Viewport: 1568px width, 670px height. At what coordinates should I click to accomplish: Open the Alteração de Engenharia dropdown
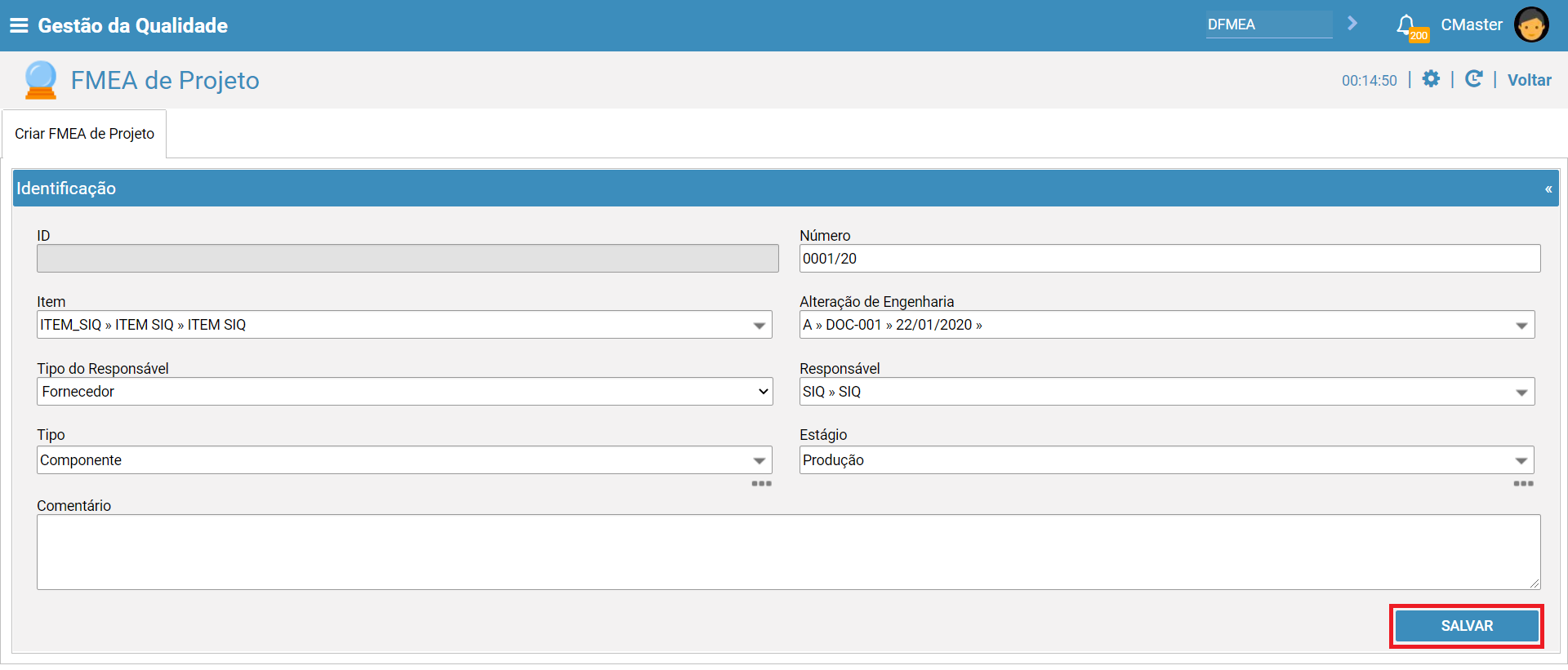coord(1167,325)
